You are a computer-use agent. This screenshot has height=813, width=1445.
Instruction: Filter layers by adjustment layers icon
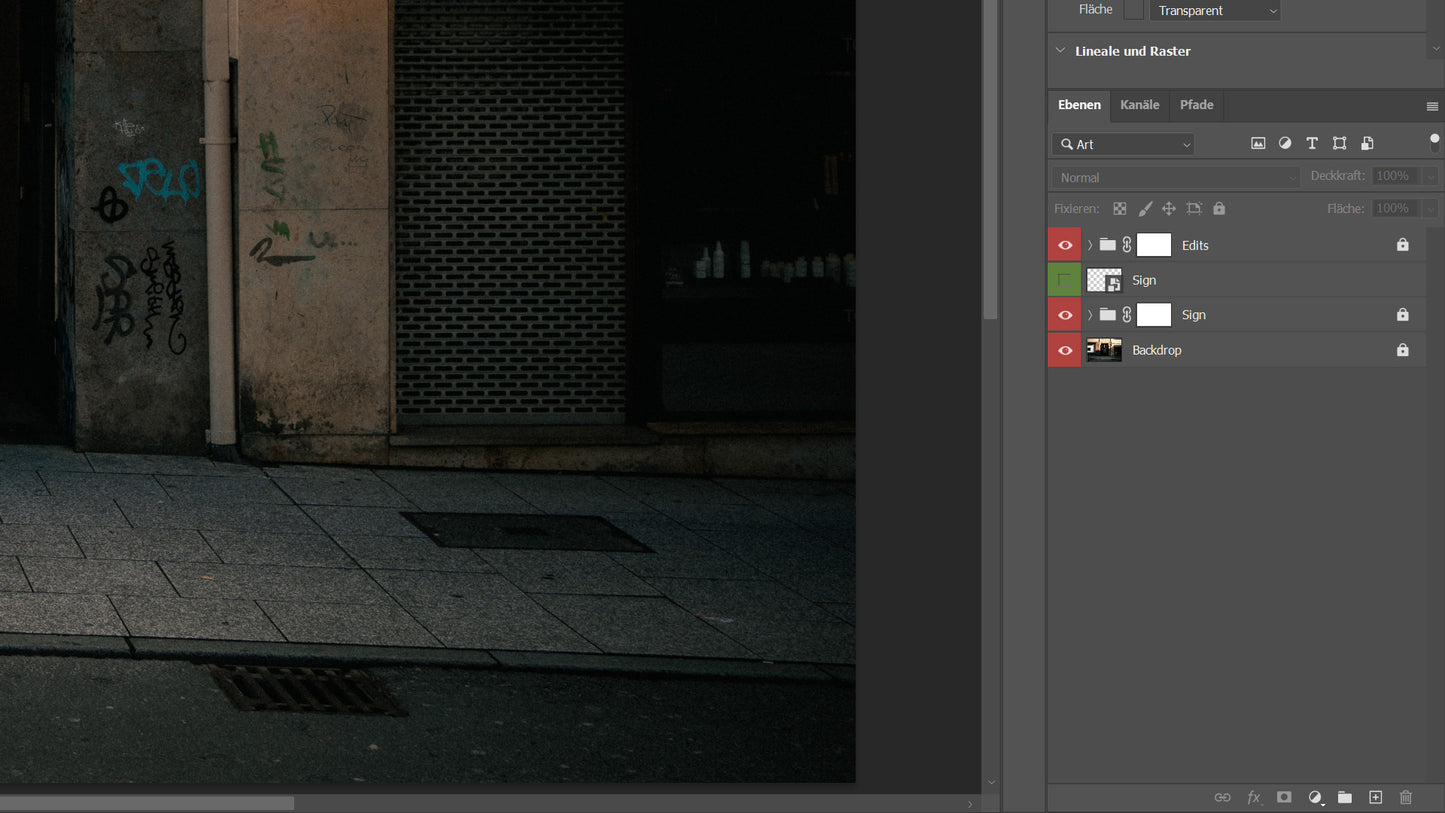[1285, 144]
